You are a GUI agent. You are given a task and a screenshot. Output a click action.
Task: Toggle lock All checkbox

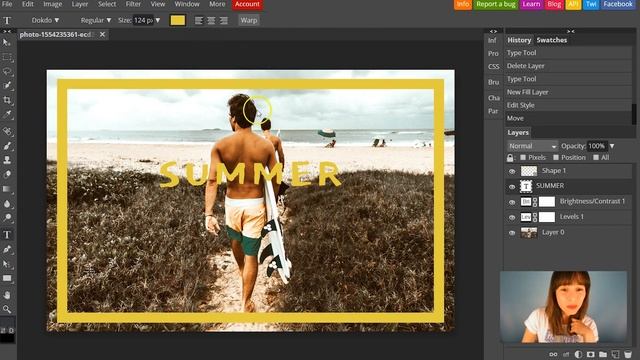click(596, 158)
